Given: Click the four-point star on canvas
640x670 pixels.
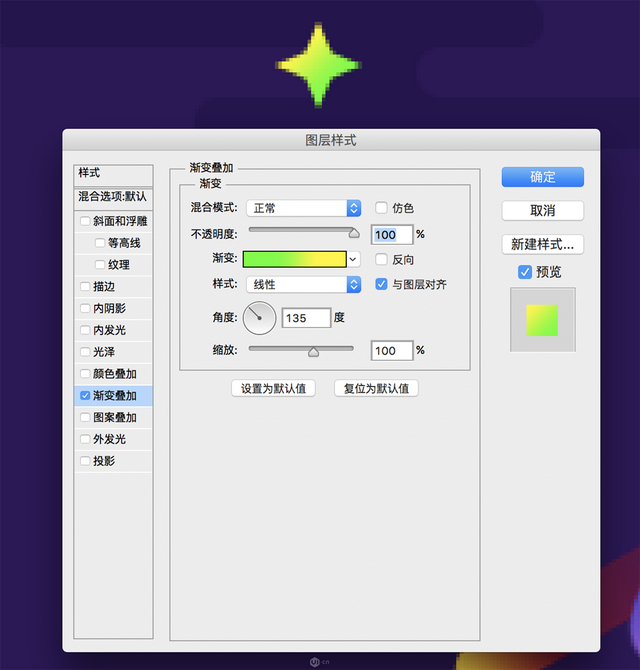Looking at the screenshot, I should click(318, 65).
